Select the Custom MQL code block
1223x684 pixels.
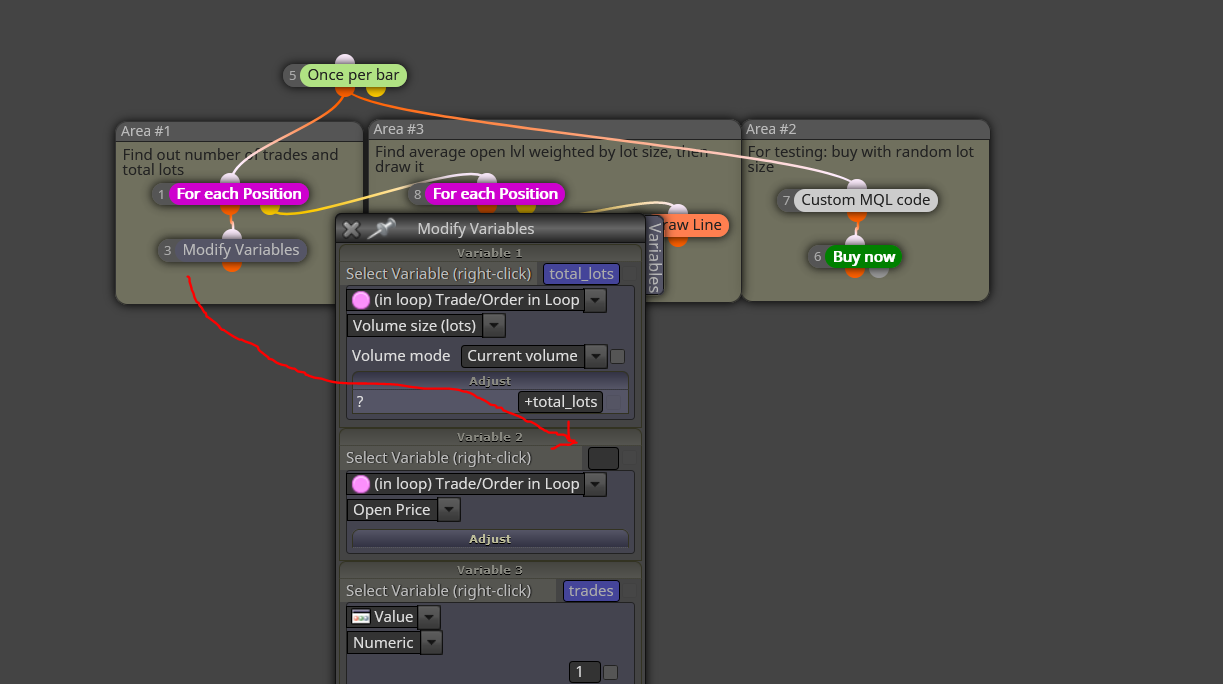coord(866,200)
